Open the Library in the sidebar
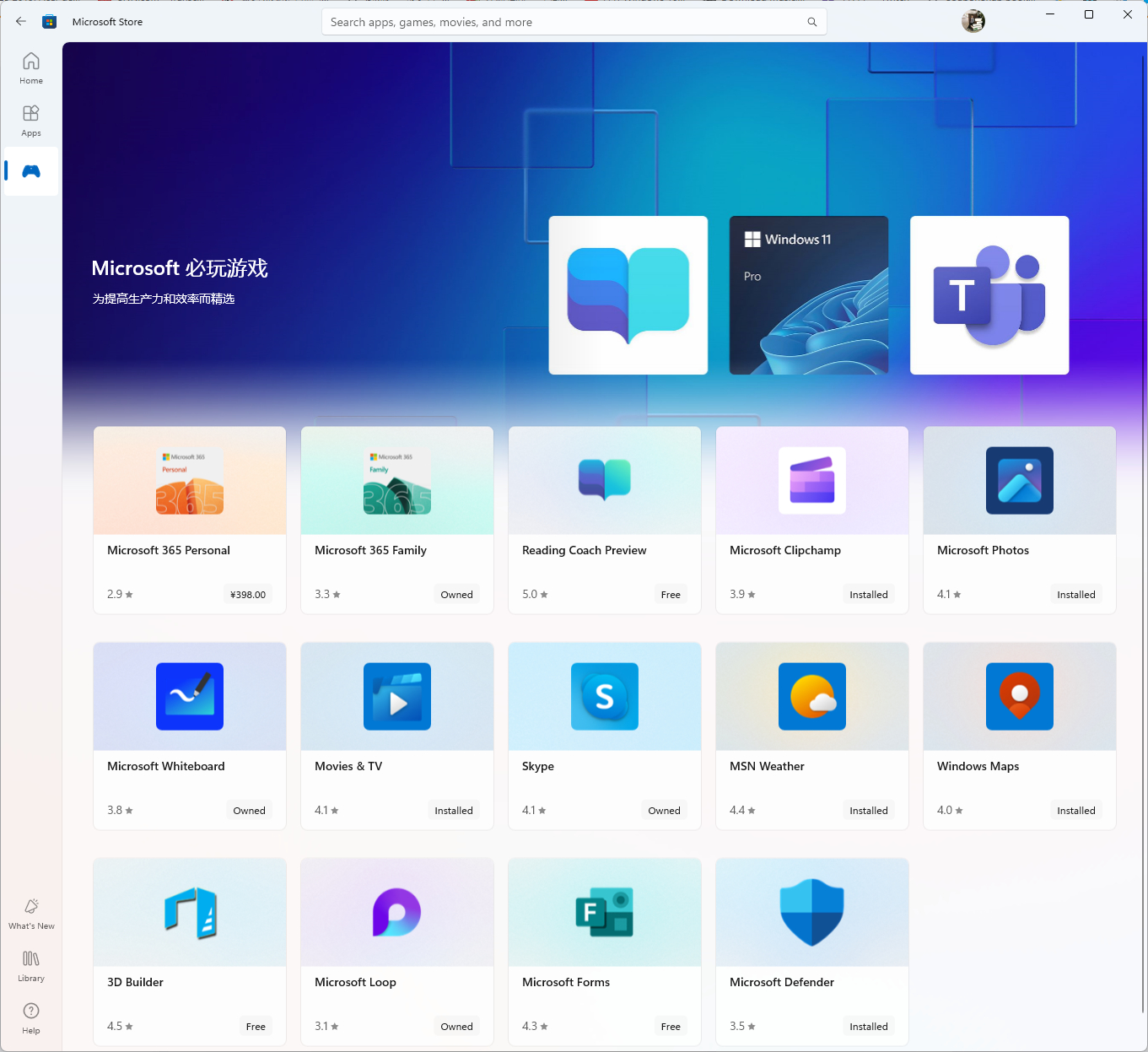Image resolution: width=1148 pixels, height=1052 pixels. click(x=31, y=966)
